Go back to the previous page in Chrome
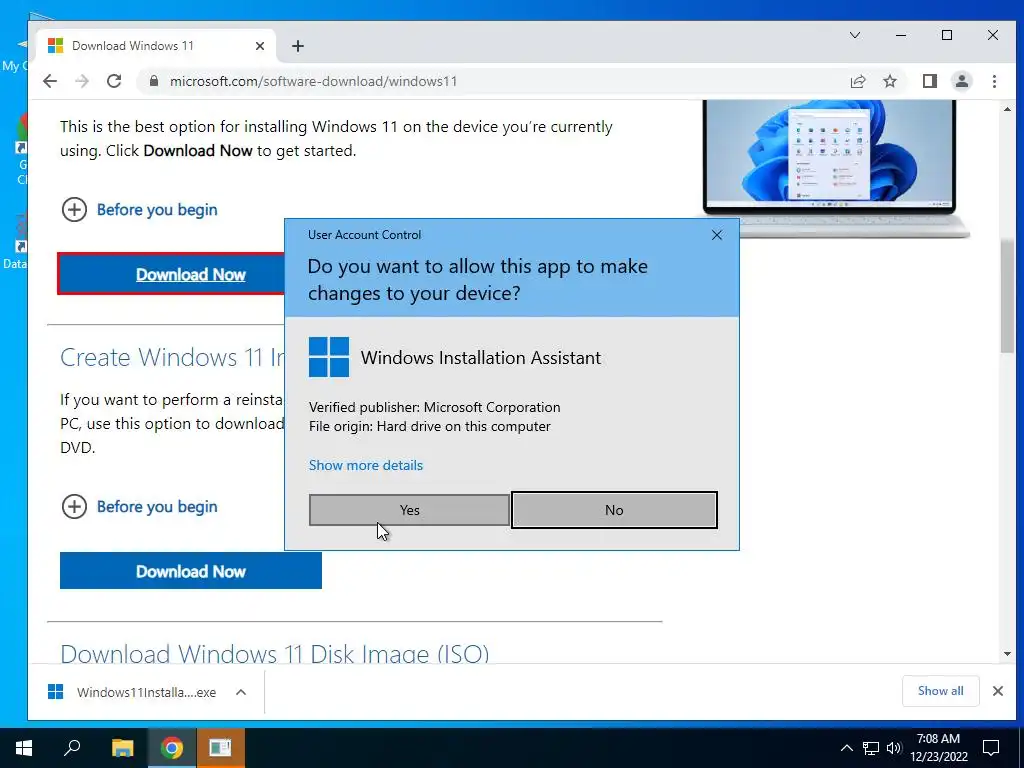Screen dimensions: 1024x768 point(50,81)
